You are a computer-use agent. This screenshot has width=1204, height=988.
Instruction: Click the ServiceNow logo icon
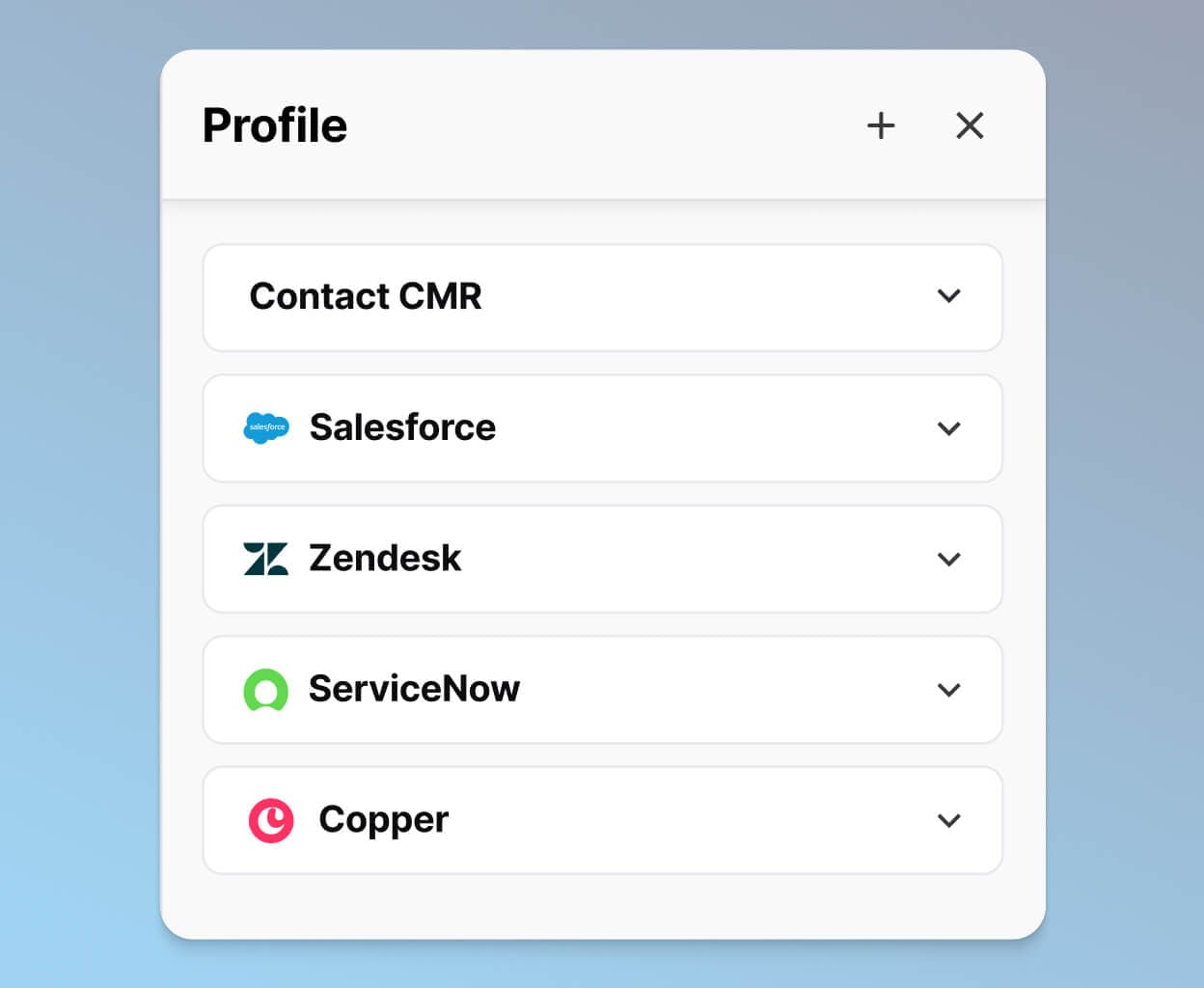266,689
